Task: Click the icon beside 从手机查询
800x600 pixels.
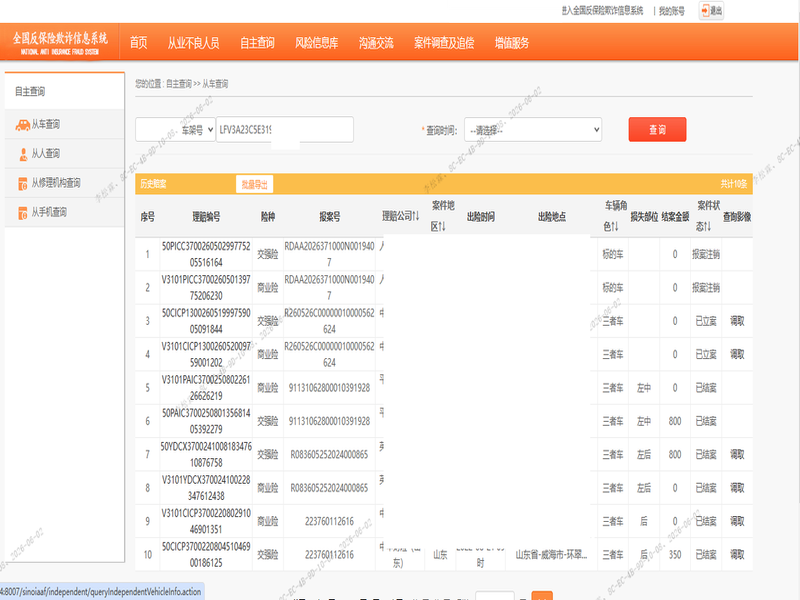Action: coord(22,213)
